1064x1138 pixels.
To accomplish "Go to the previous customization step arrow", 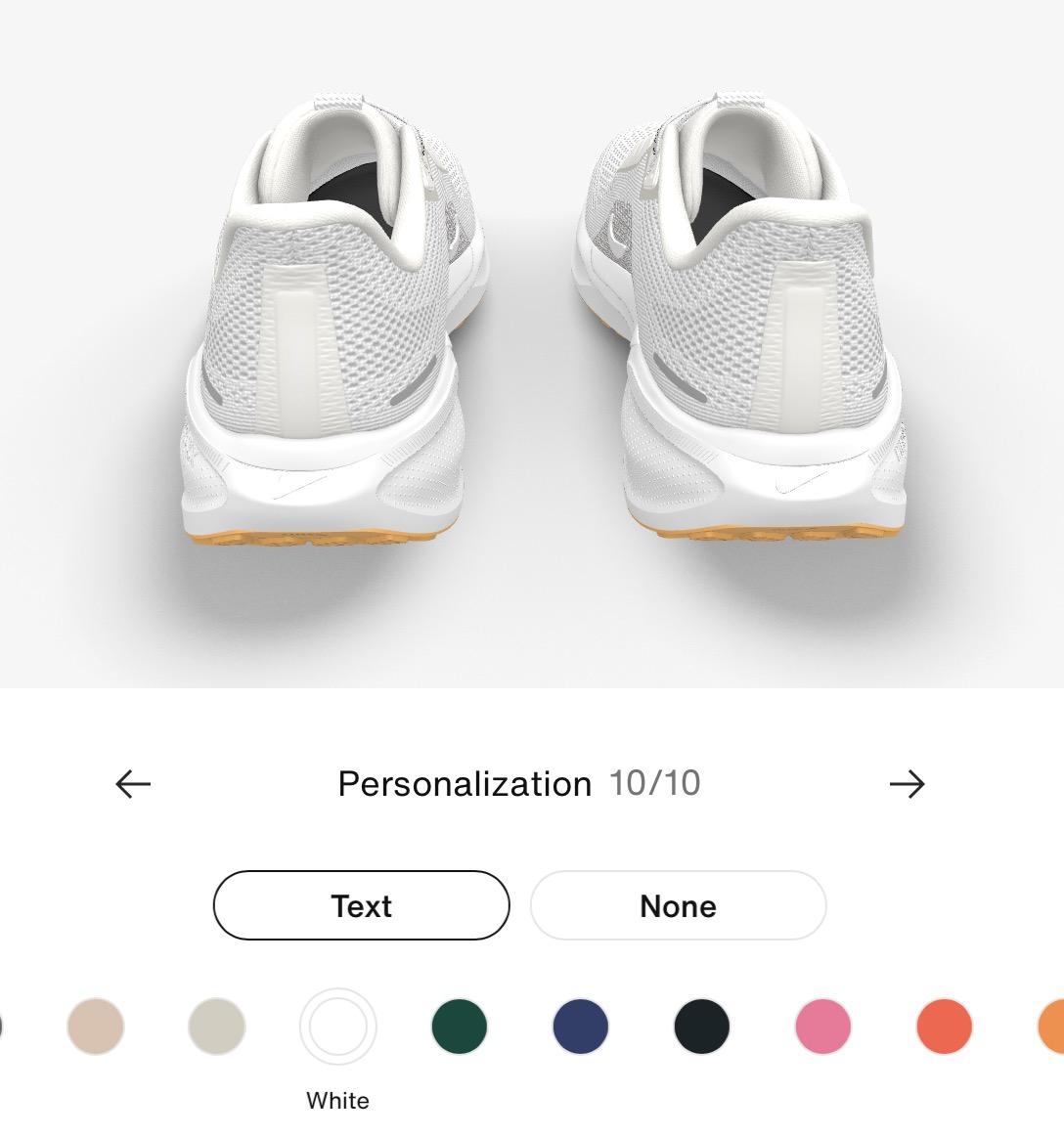I will (x=134, y=784).
